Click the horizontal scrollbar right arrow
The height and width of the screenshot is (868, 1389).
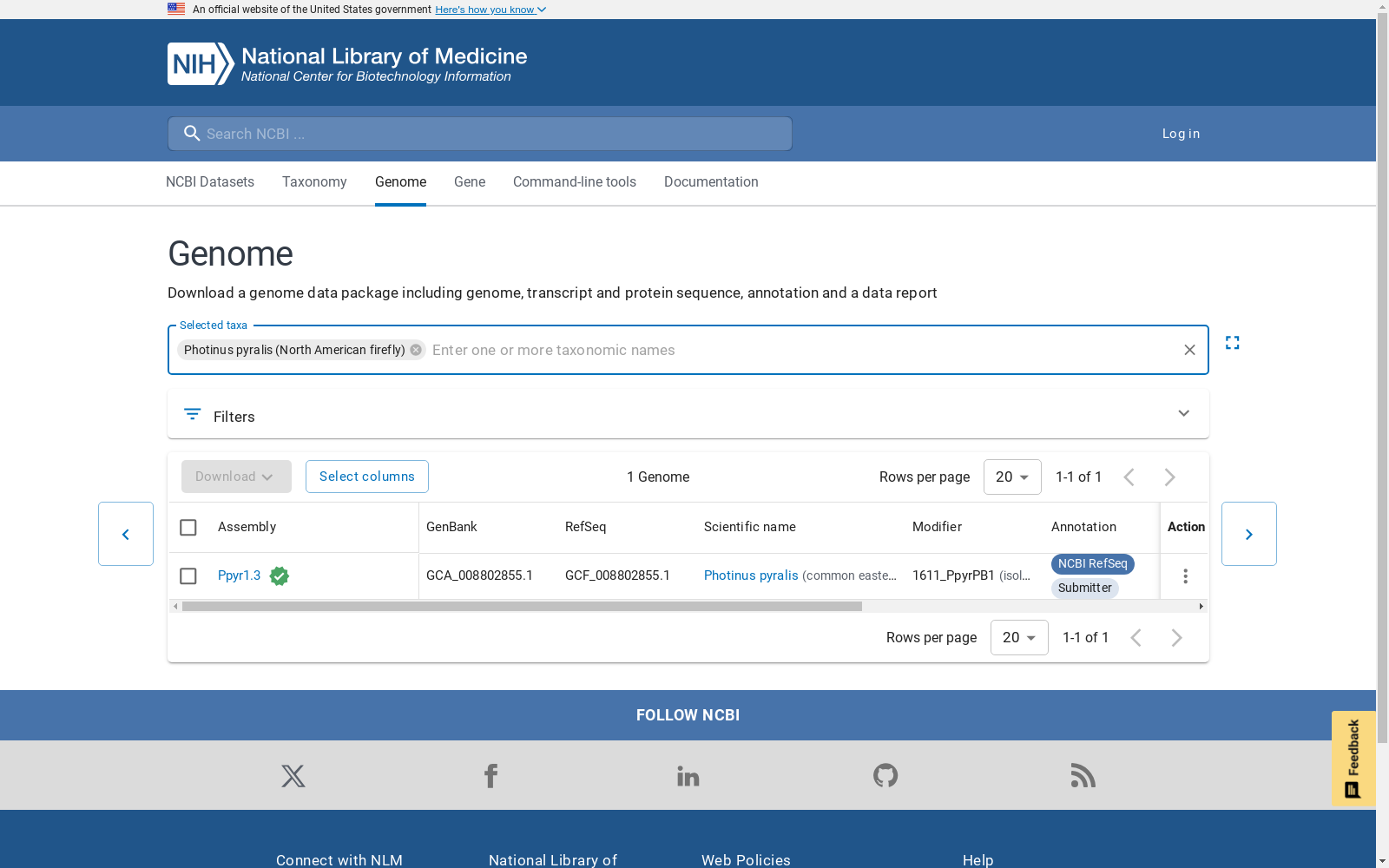1201,607
